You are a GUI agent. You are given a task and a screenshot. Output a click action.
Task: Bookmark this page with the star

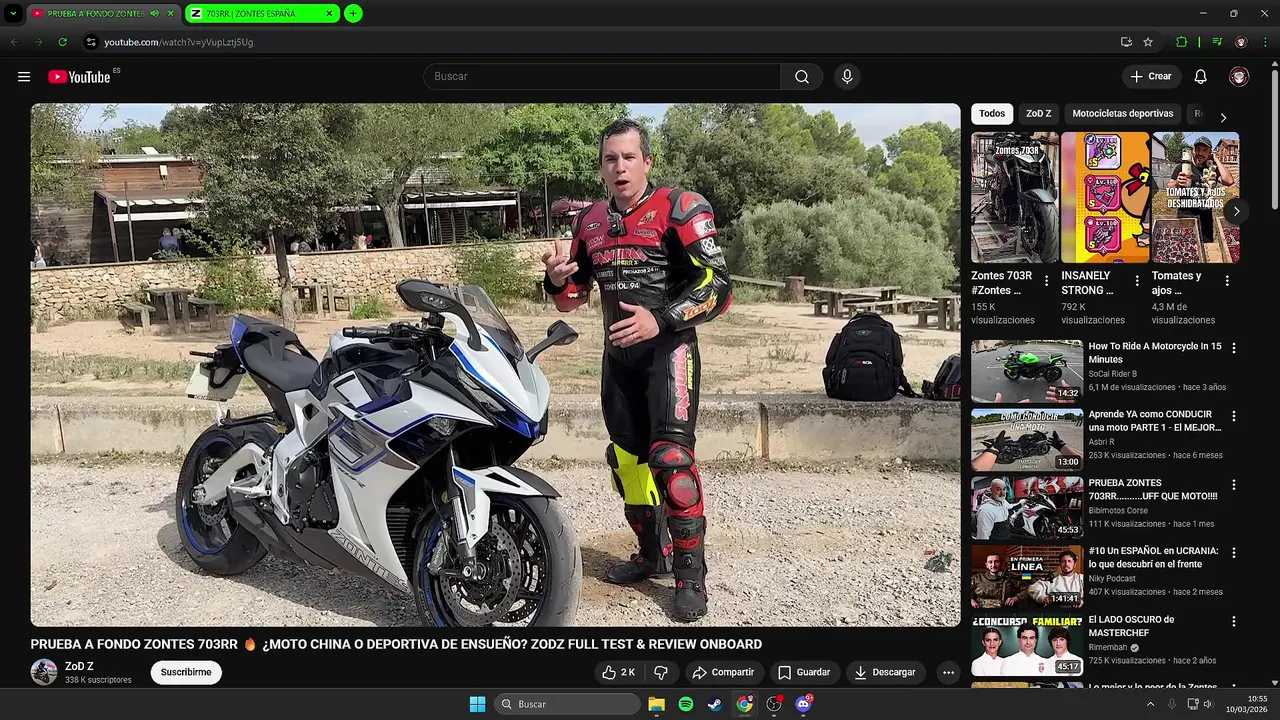(1148, 42)
